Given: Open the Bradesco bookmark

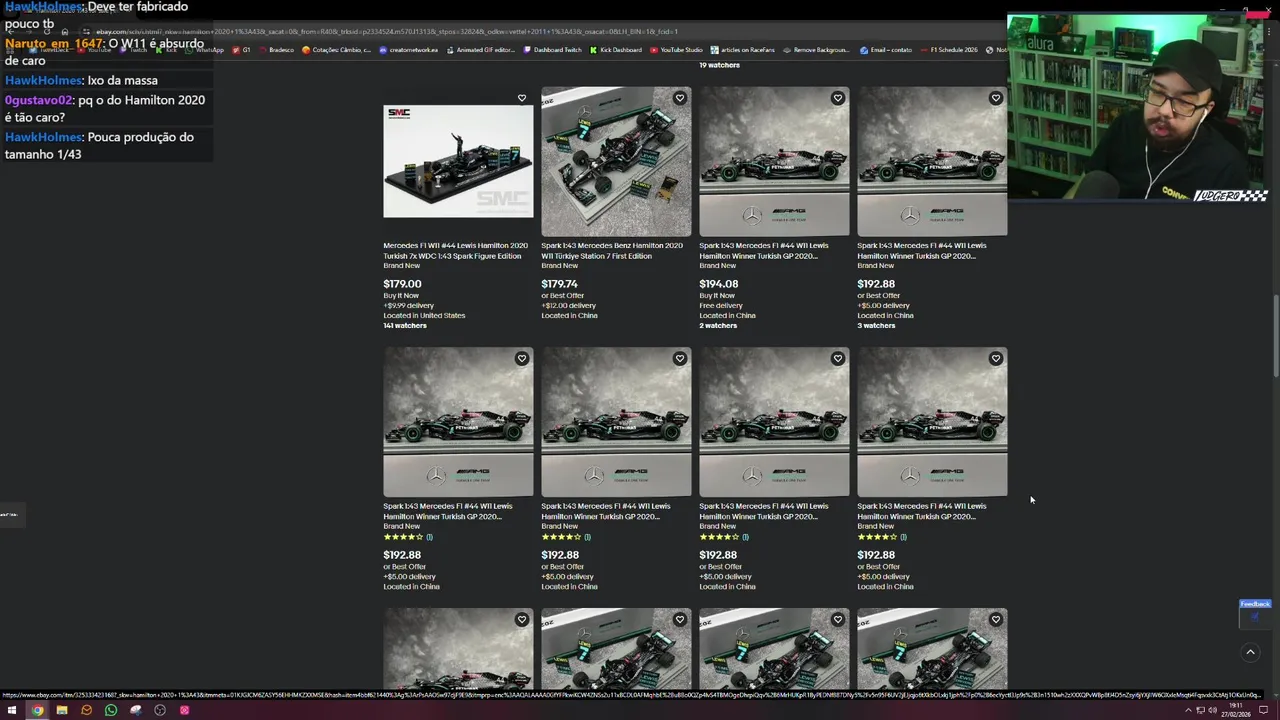Looking at the screenshot, I should click(277, 50).
